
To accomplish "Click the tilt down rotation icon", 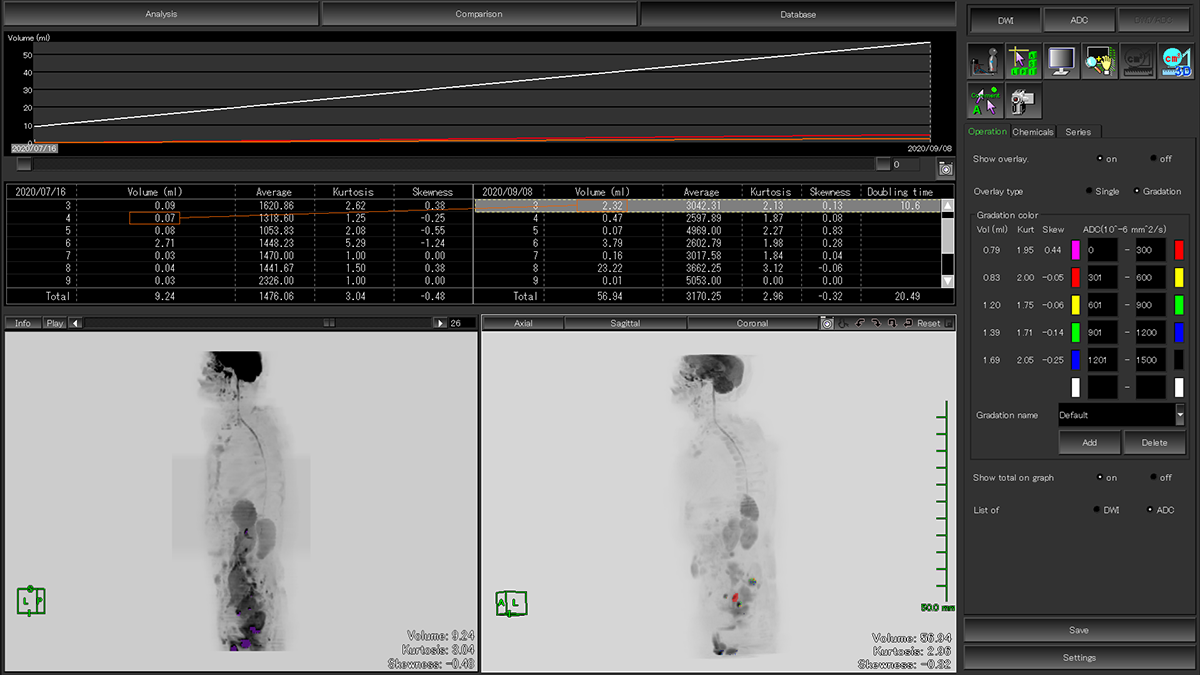I will [x=892, y=323].
